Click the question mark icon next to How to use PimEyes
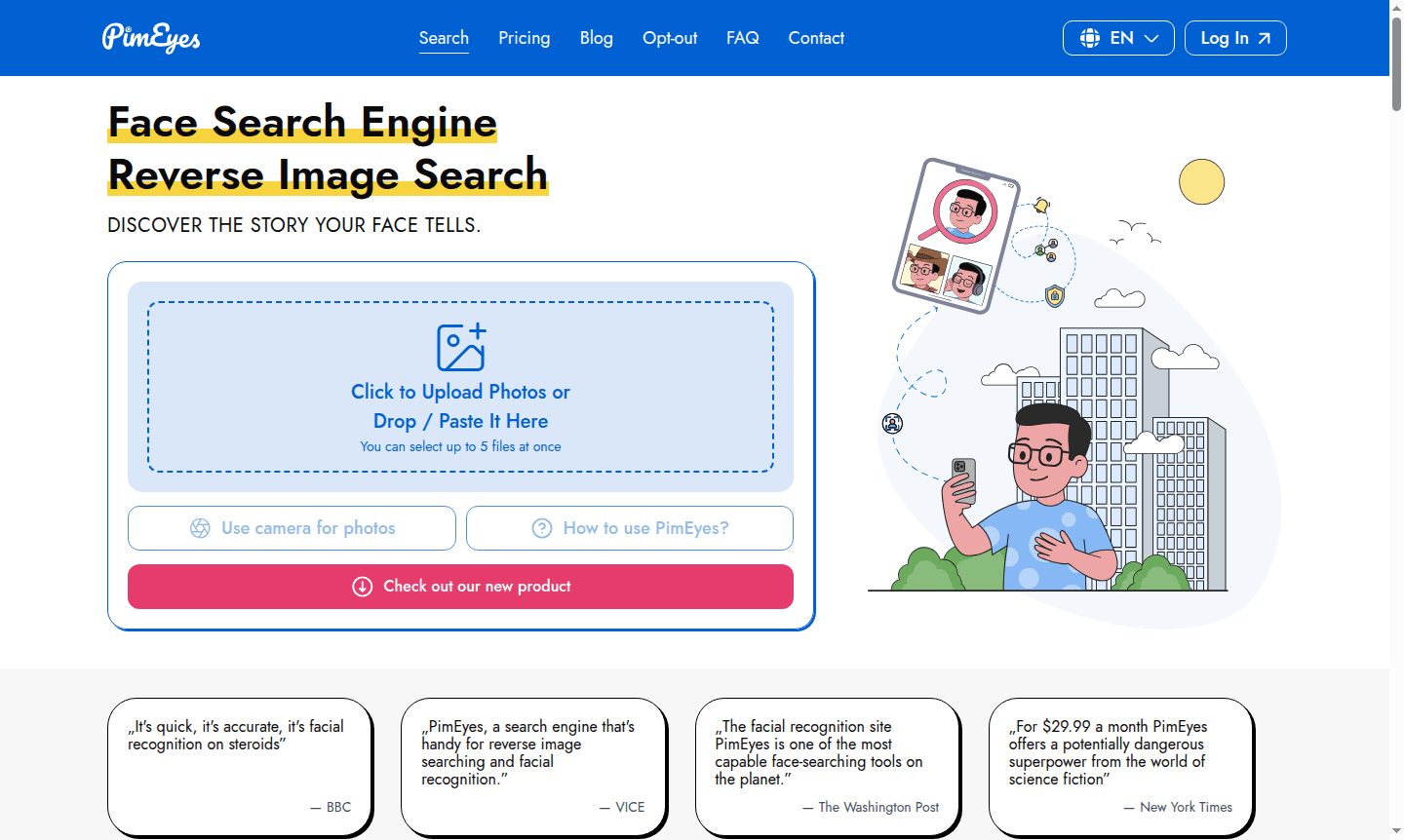Image resolution: width=1404 pixels, height=840 pixels. coord(542,527)
